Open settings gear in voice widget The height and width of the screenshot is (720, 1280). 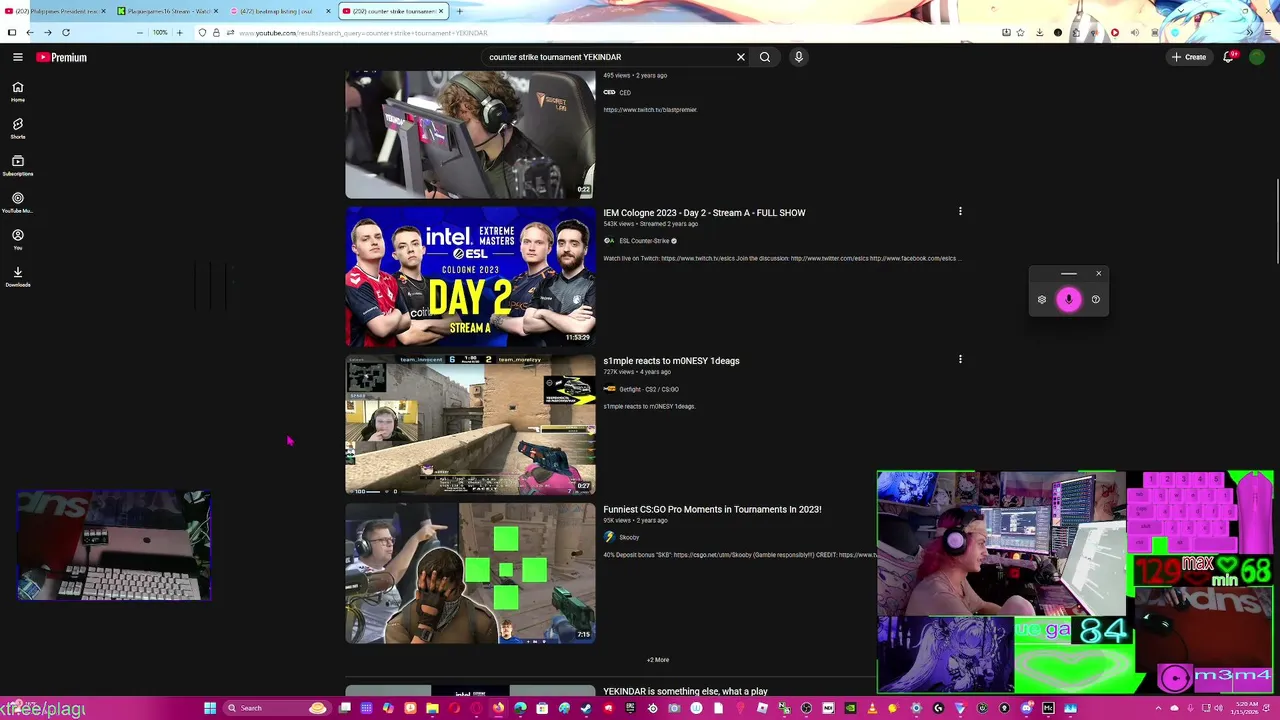coord(1042,299)
